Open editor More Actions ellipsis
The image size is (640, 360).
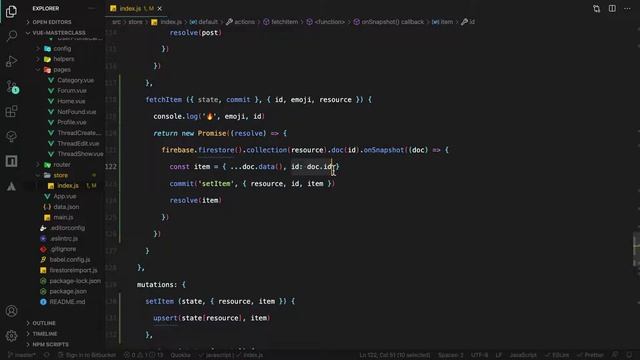(x=627, y=9)
